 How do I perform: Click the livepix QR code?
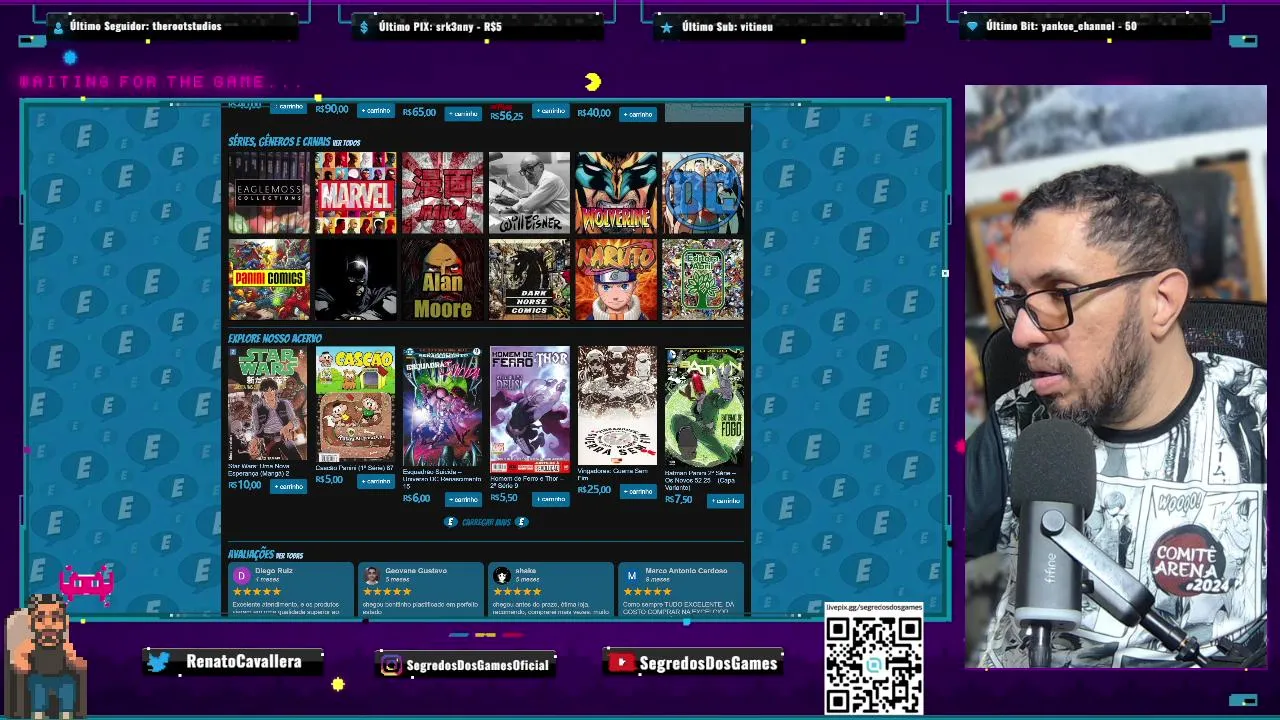point(873,664)
